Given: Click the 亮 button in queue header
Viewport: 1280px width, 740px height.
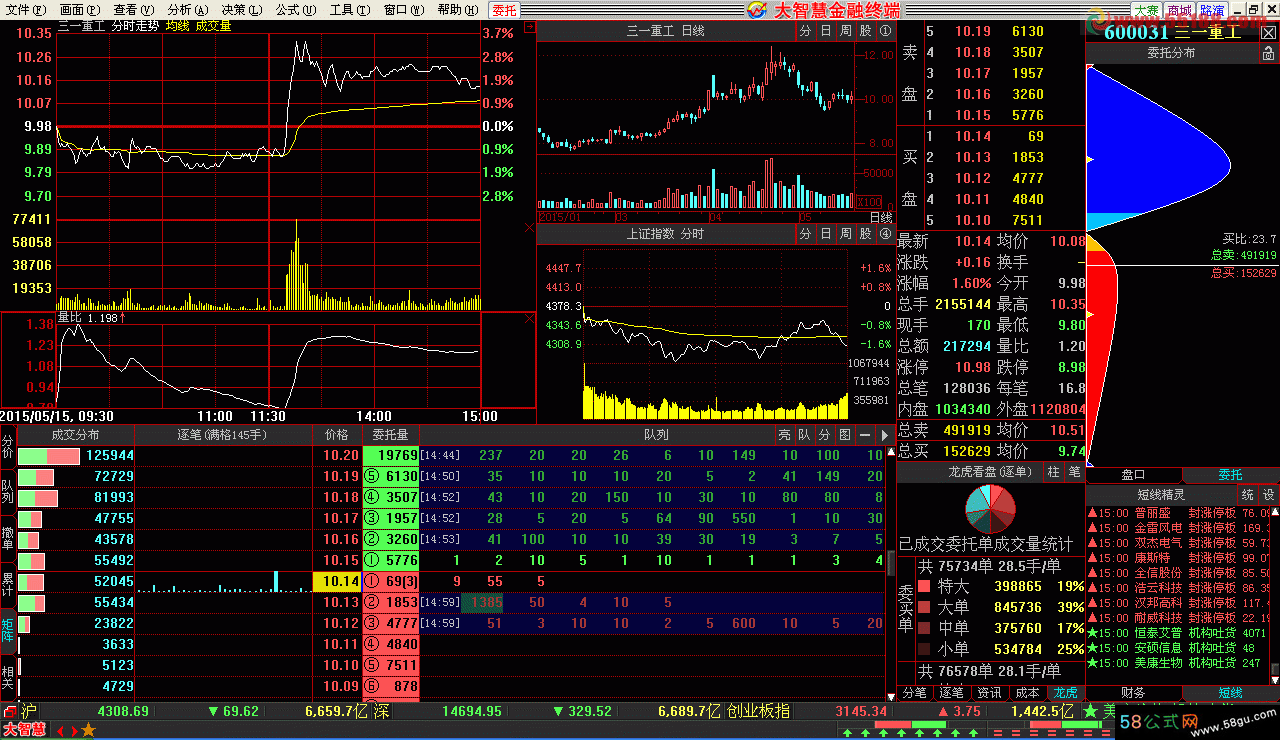Looking at the screenshot, I should [x=784, y=435].
